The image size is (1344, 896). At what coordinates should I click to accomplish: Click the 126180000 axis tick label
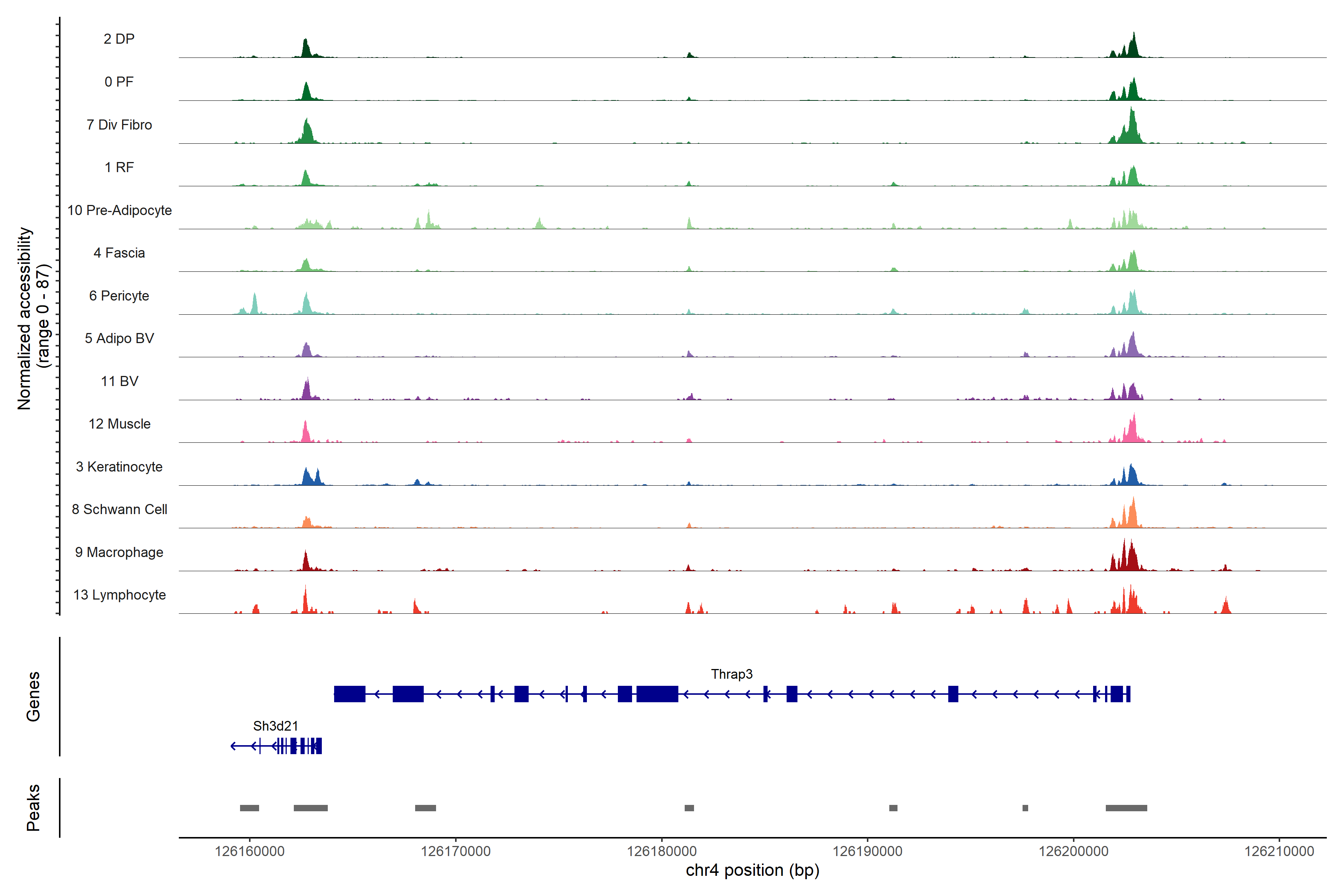(x=661, y=851)
